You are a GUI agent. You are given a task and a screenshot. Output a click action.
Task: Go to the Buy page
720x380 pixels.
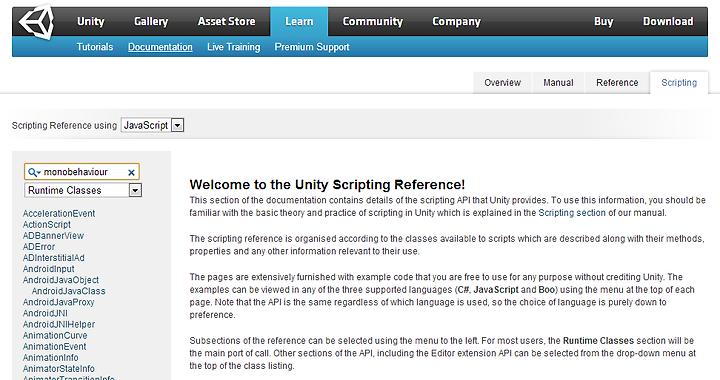603,22
